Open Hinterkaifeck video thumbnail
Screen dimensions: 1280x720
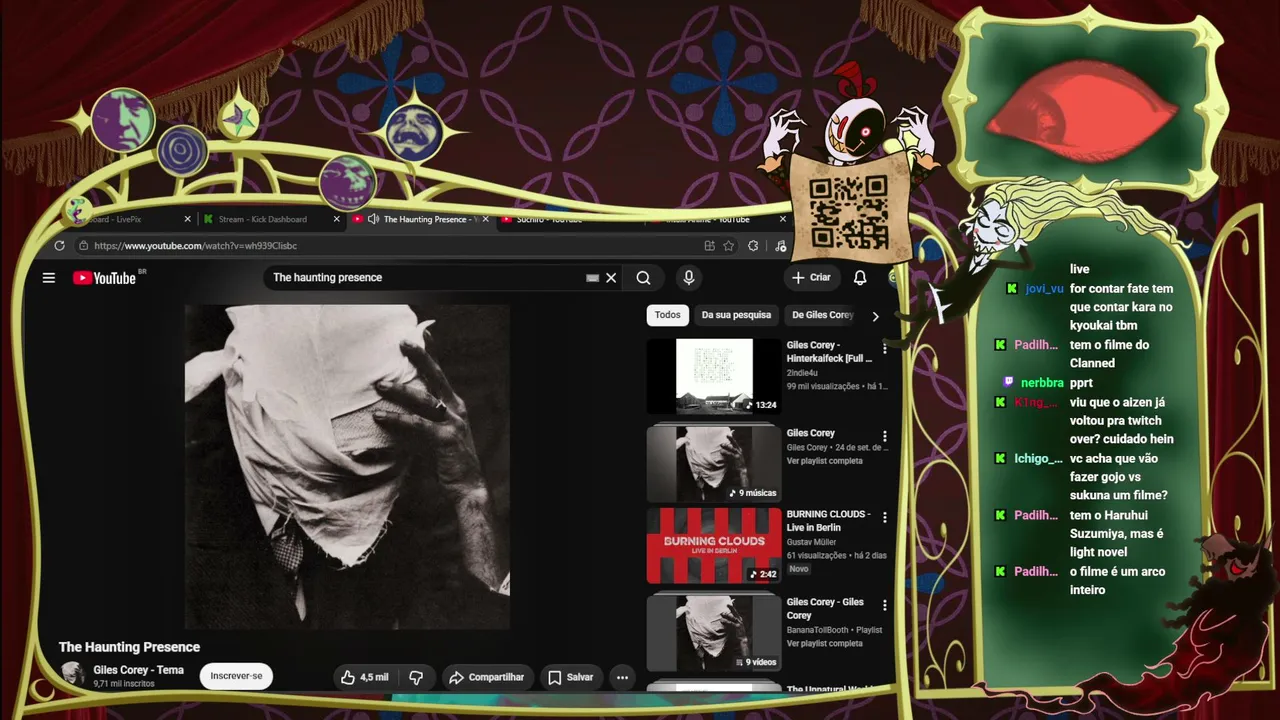coord(714,376)
